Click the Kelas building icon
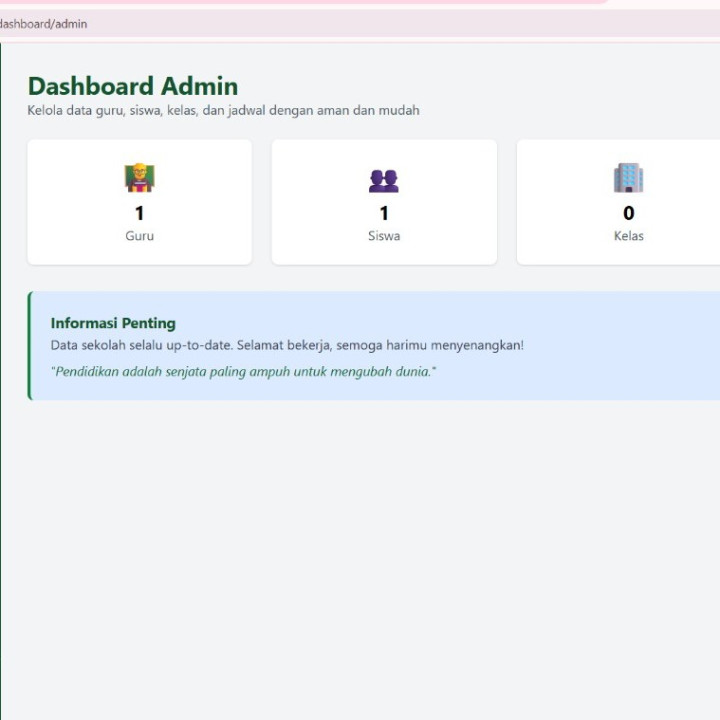The width and height of the screenshot is (720, 720). tap(628, 178)
